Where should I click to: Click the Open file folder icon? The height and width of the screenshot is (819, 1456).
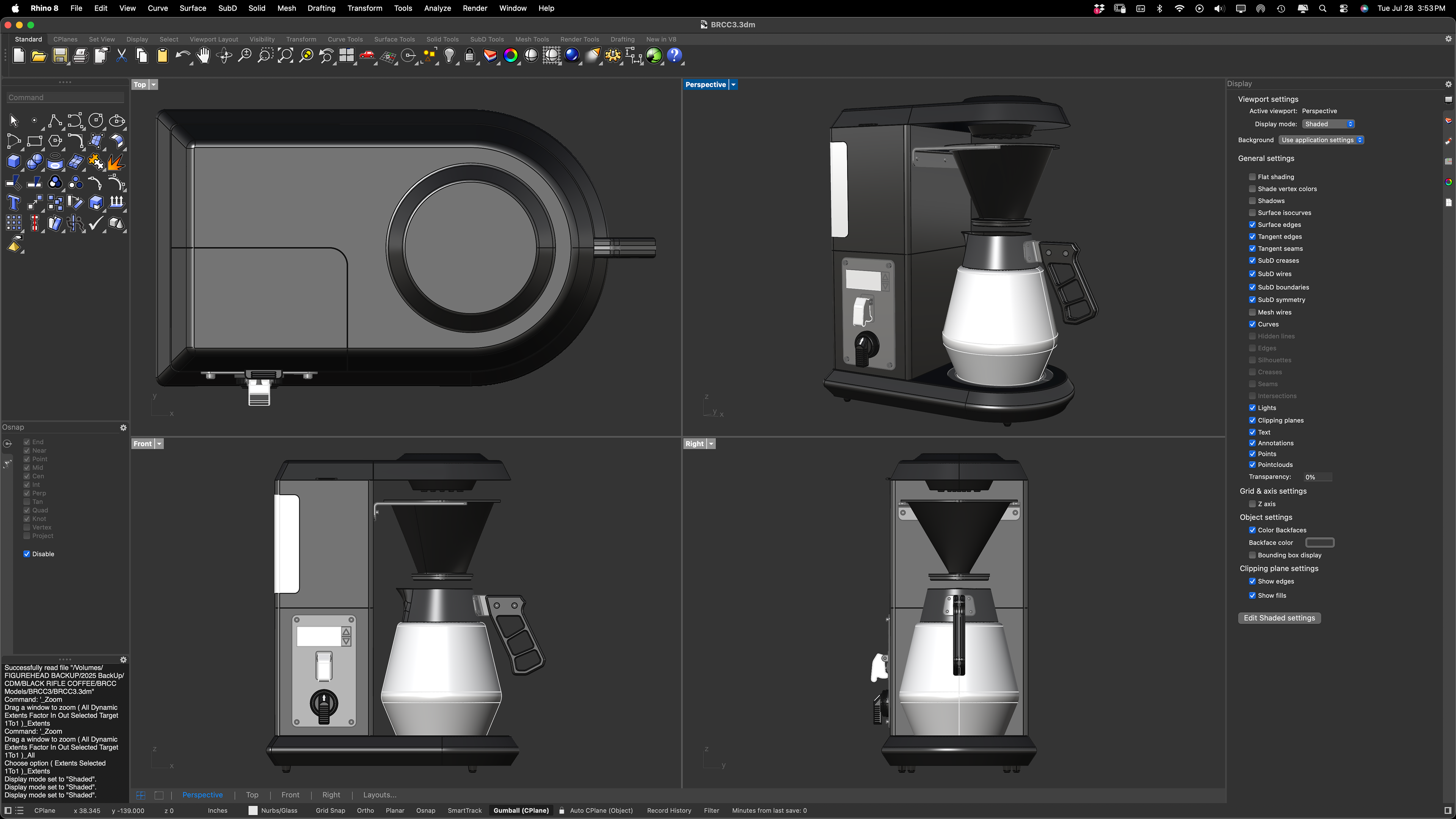click(39, 55)
